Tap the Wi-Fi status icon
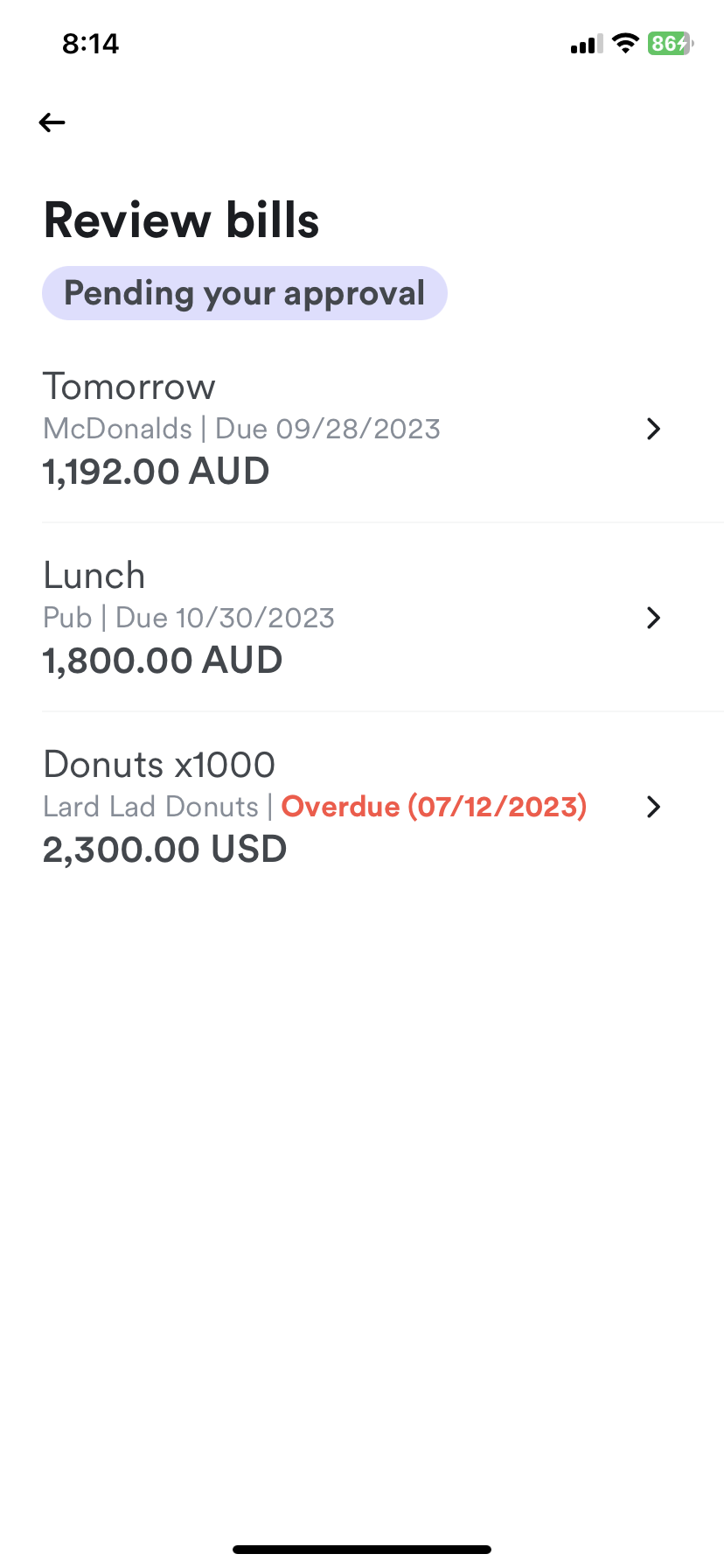724x1568 pixels. (625, 43)
